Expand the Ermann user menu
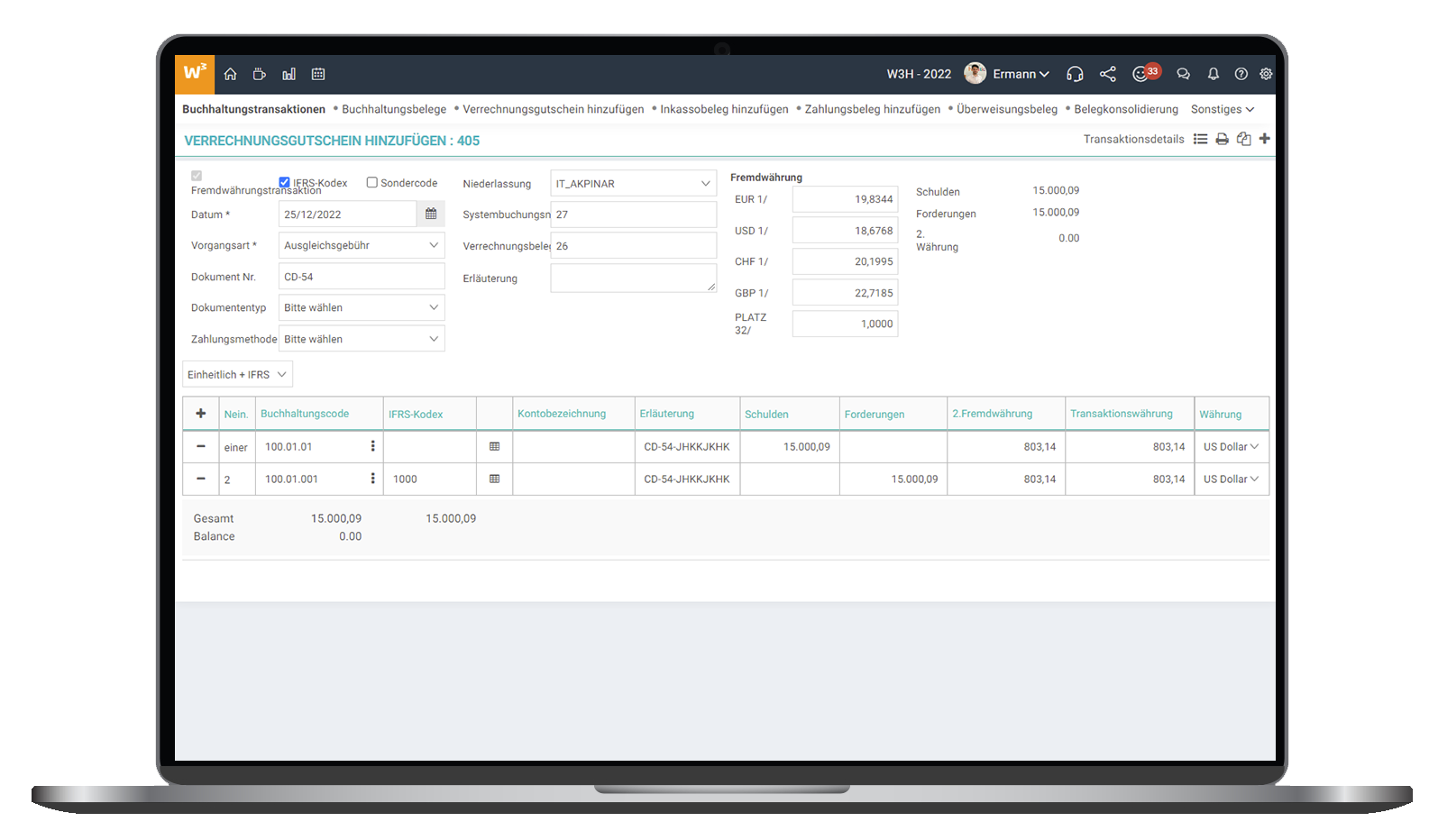The image size is (1438, 840). click(1021, 74)
